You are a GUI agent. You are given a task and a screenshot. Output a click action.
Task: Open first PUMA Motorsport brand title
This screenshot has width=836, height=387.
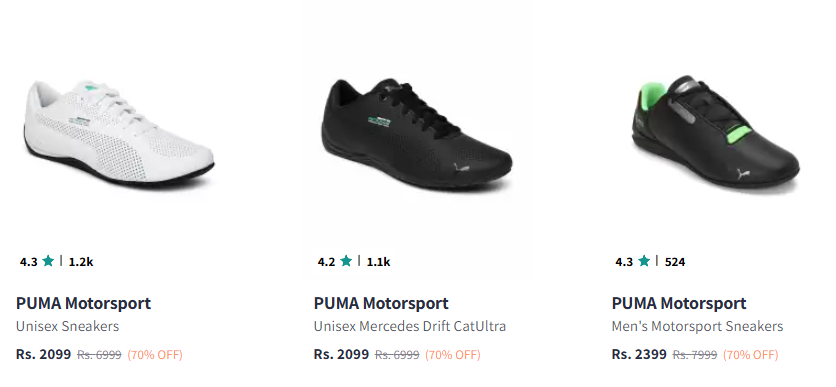(x=84, y=303)
